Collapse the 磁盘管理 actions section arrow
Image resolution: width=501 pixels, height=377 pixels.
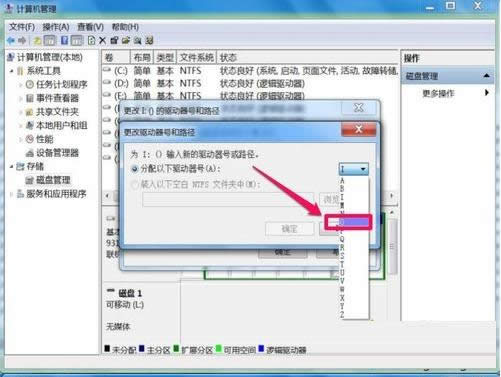486,76
